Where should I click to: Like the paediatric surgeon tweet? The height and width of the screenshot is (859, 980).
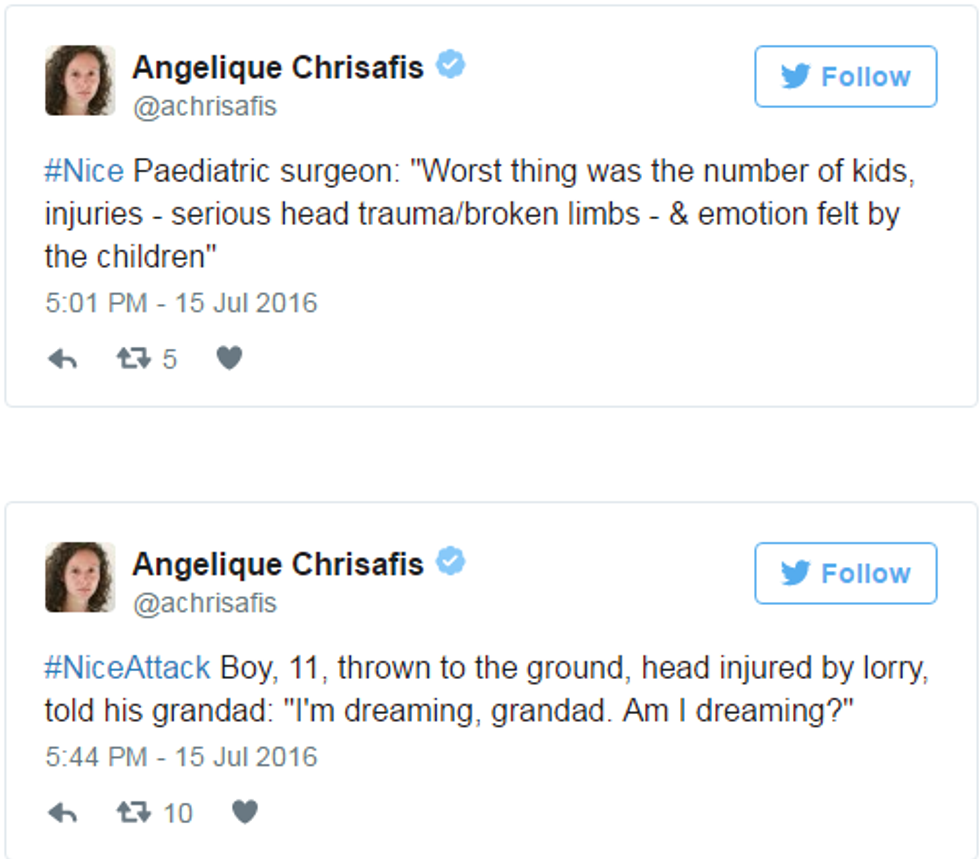[x=229, y=358]
